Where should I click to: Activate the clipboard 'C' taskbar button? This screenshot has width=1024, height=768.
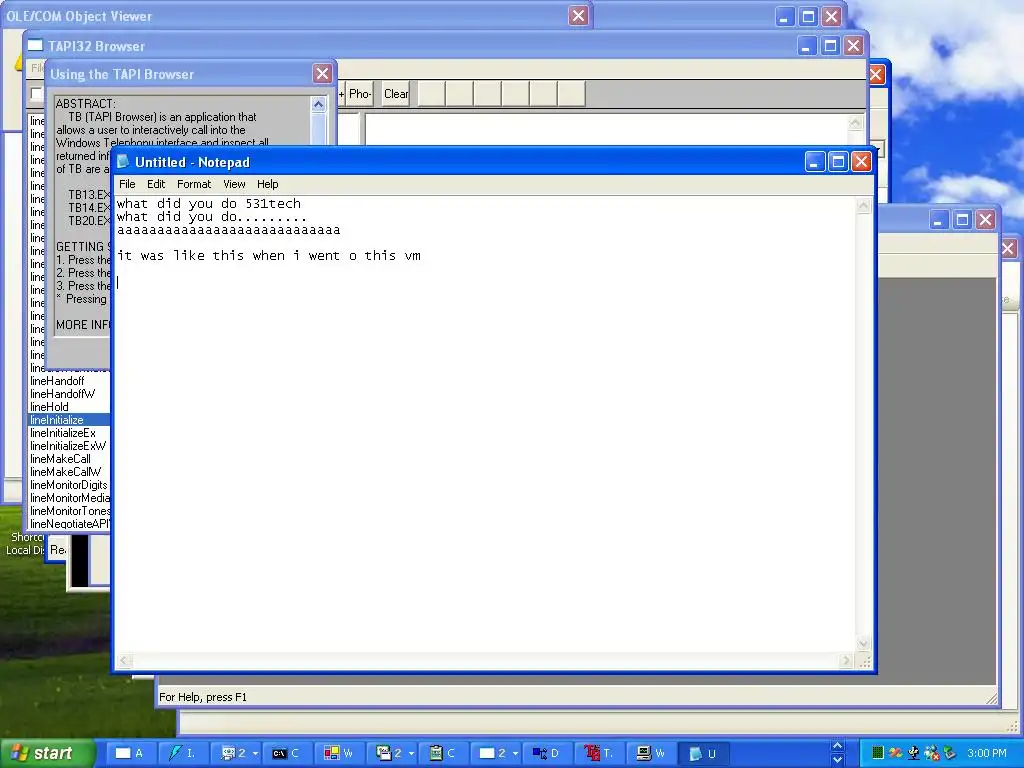[x=441, y=753]
